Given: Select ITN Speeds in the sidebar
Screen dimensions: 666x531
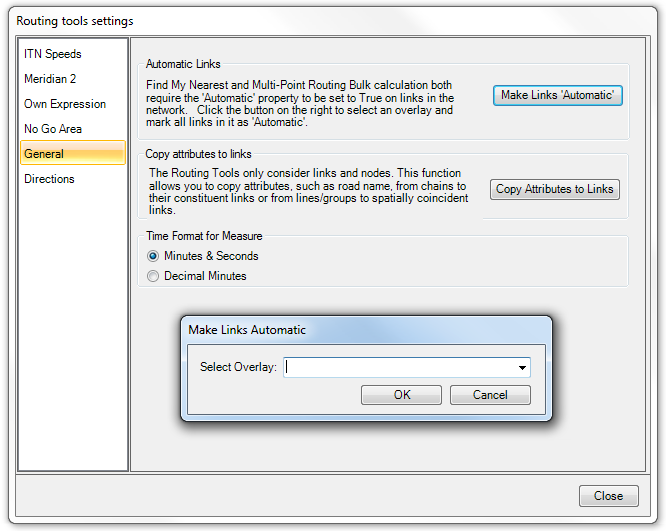Looking at the screenshot, I should [53, 54].
